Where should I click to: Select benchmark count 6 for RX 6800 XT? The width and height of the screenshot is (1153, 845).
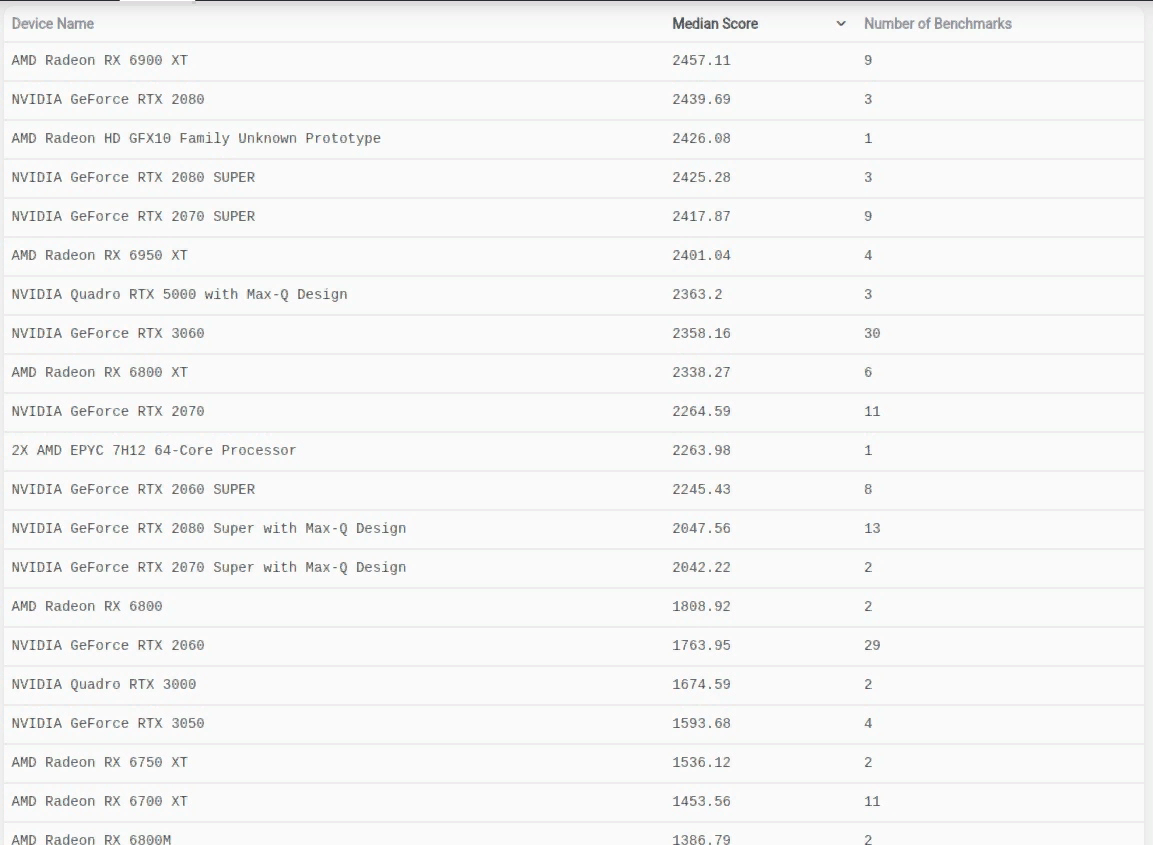(x=868, y=372)
